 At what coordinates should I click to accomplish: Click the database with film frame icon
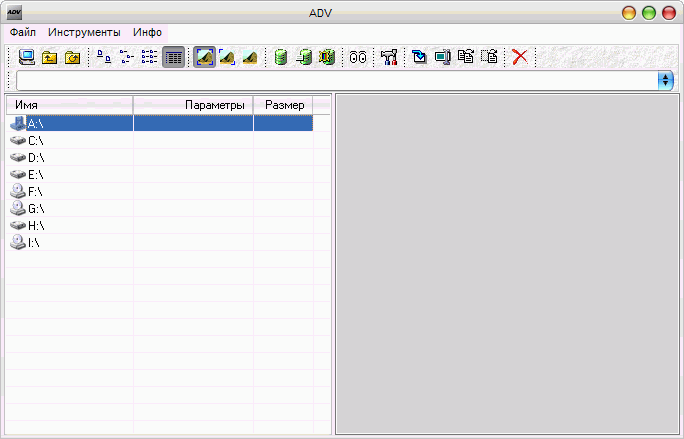pyautogui.click(x=327, y=57)
